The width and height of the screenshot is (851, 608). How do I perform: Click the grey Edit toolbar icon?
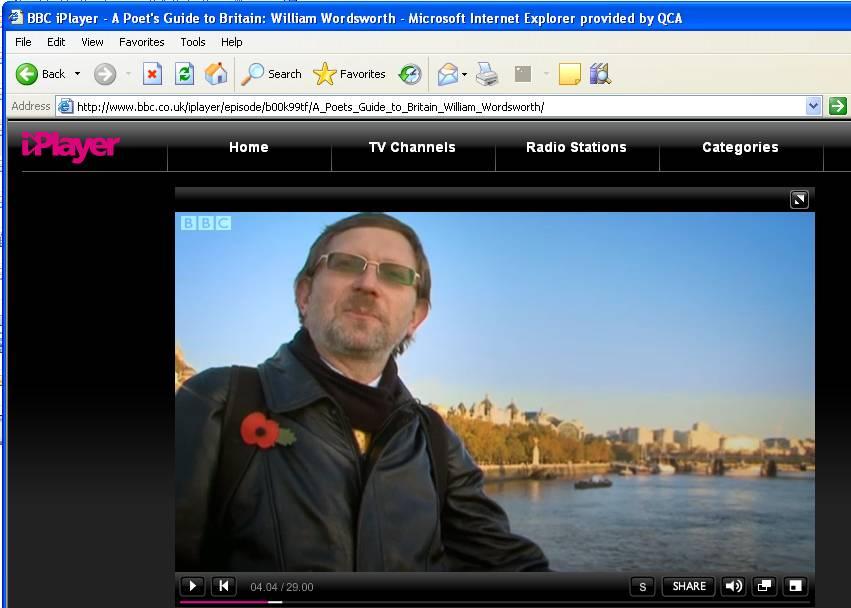click(x=523, y=74)
